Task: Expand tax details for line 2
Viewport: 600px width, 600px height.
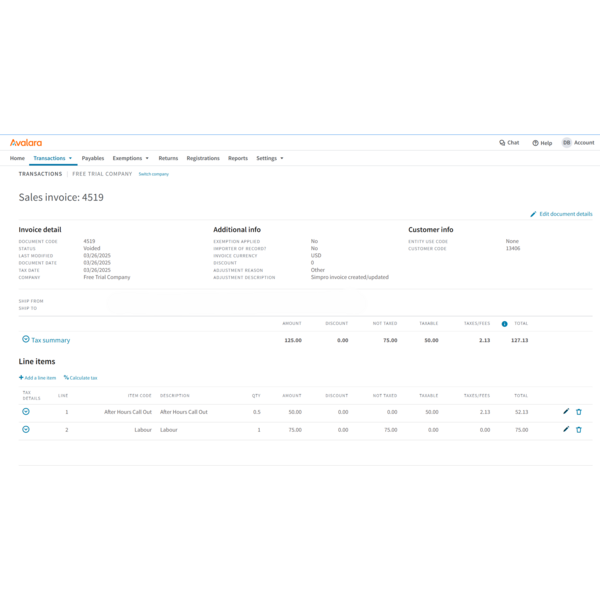Action: tap(26, 429)
